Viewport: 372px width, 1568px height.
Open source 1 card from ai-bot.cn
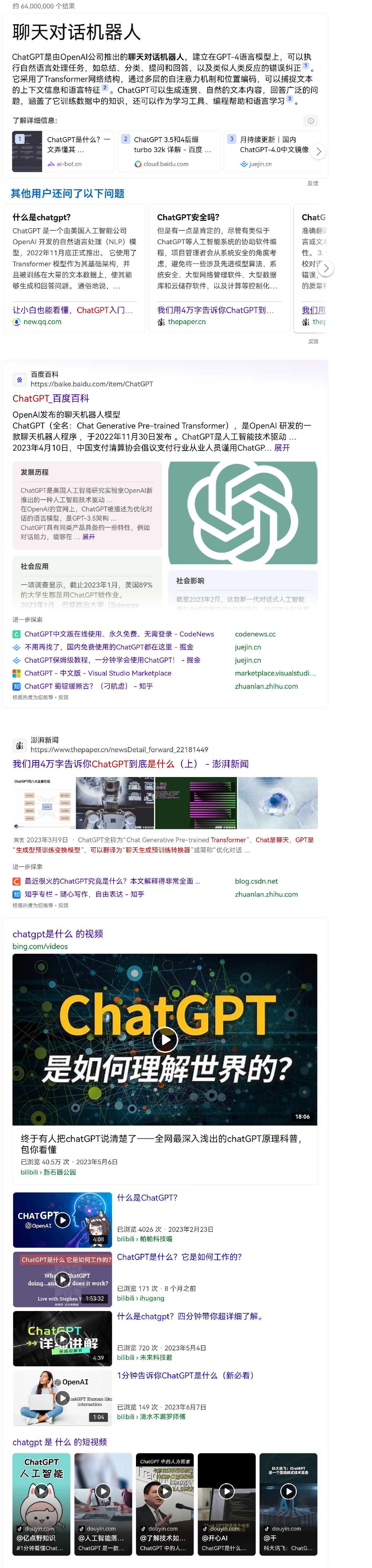63,151
